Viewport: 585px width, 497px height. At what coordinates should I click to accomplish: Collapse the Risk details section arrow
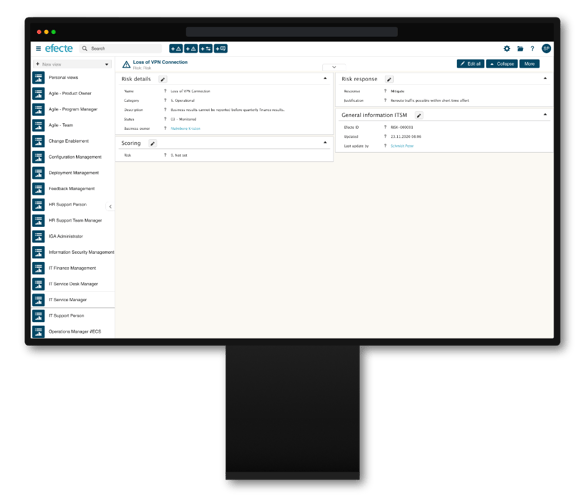(x=325, y=78)
